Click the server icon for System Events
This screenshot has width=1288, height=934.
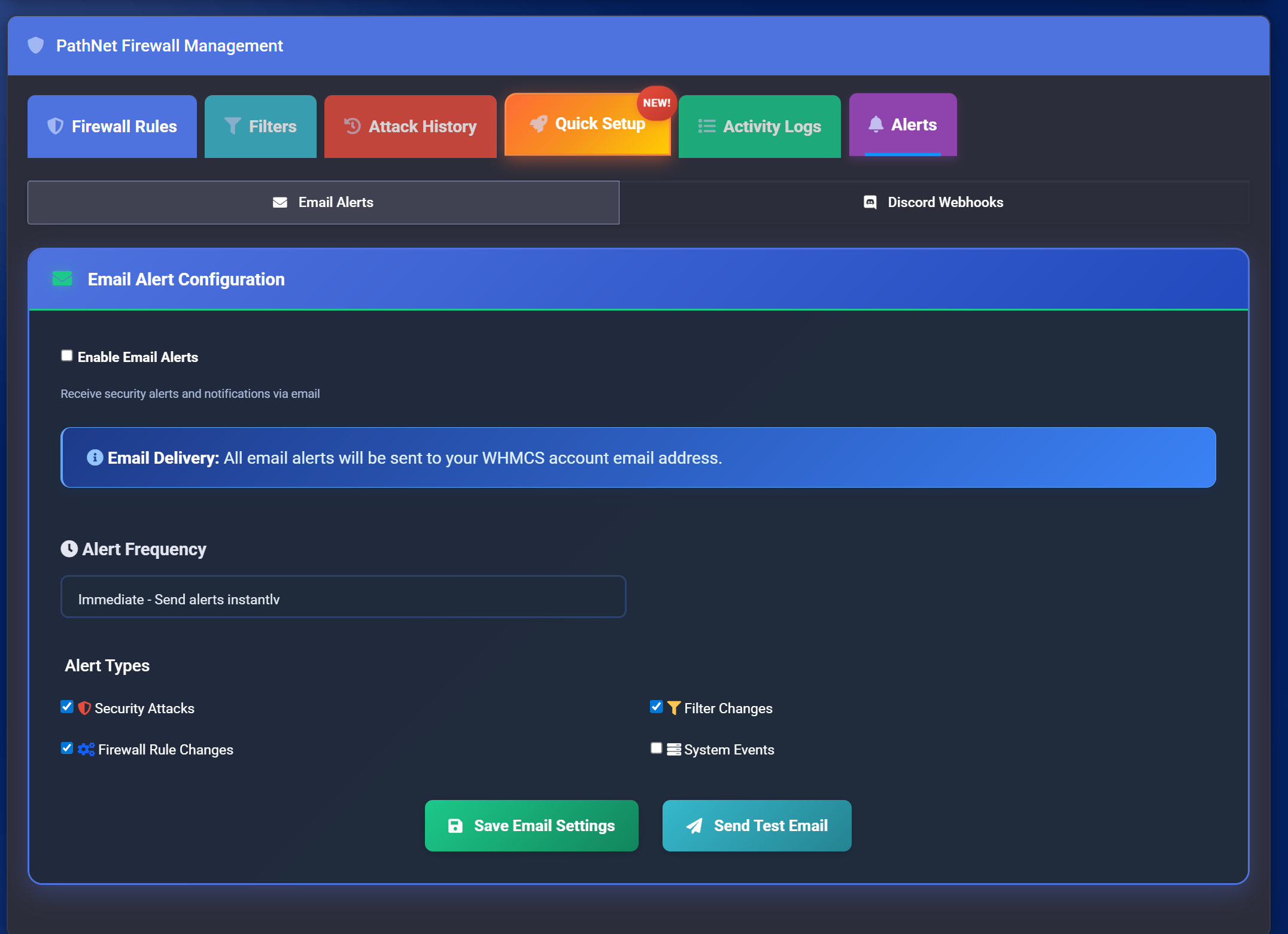[x=674, y=749]
